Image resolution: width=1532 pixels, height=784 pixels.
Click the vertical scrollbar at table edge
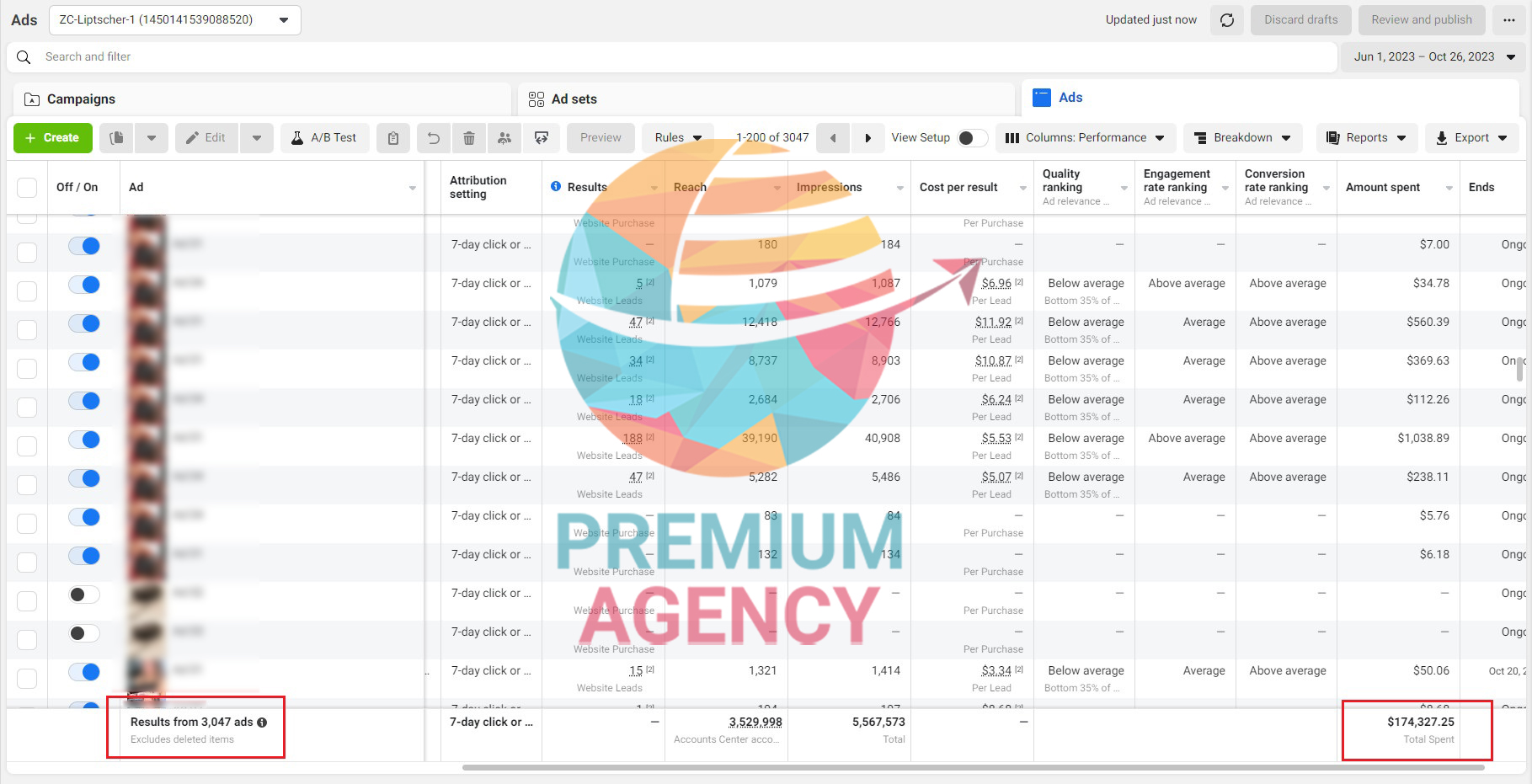1520,369
